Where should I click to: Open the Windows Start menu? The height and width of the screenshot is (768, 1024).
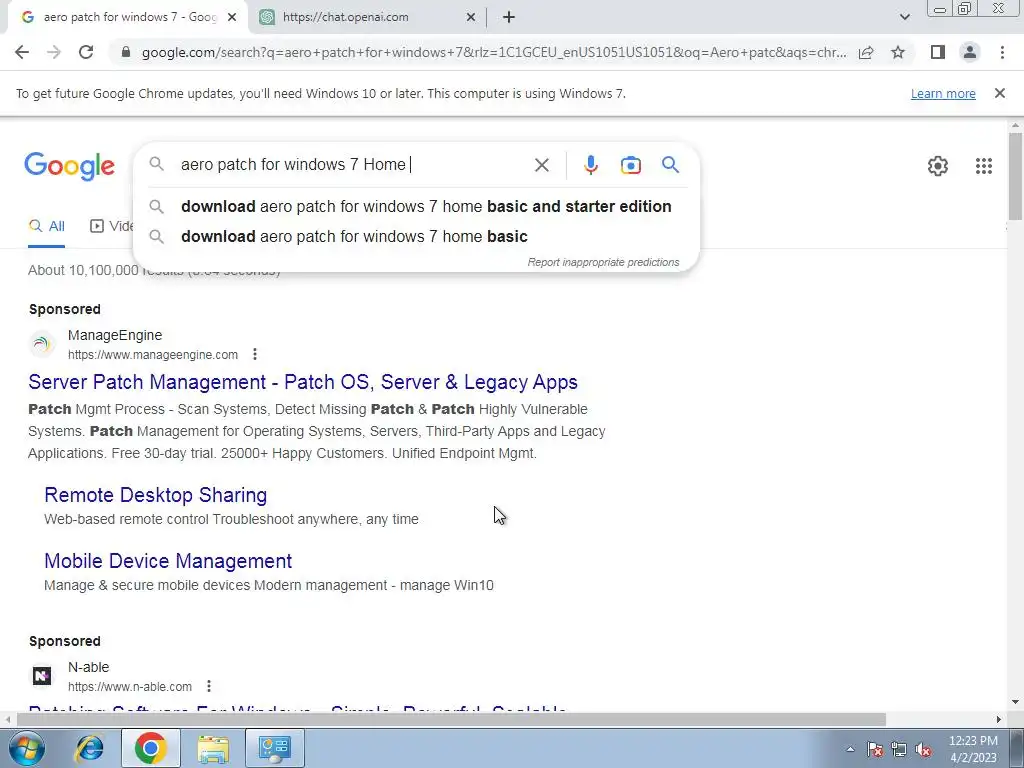click(26, 748)
